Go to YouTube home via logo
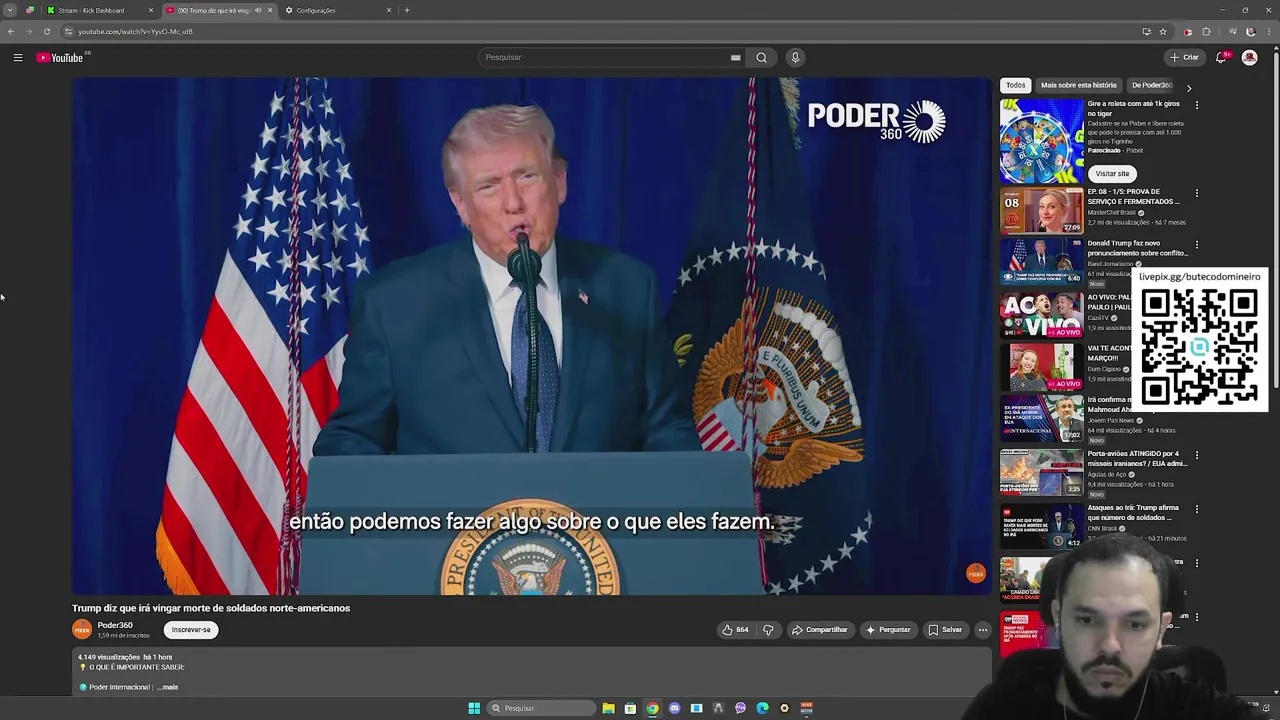The width and height of the screenshot is (1280, 720). (62, 57)
